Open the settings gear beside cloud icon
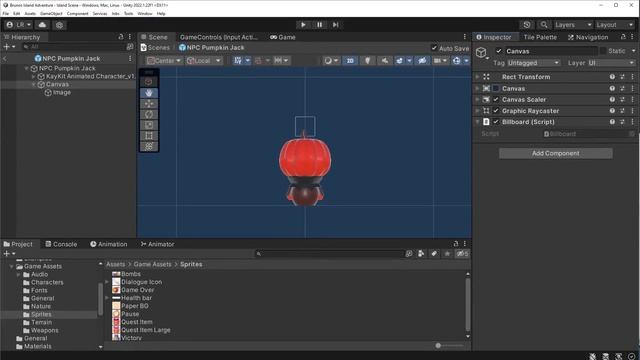Image resolution: width=640 pixels, height=360 pixels. coord(60,25)
